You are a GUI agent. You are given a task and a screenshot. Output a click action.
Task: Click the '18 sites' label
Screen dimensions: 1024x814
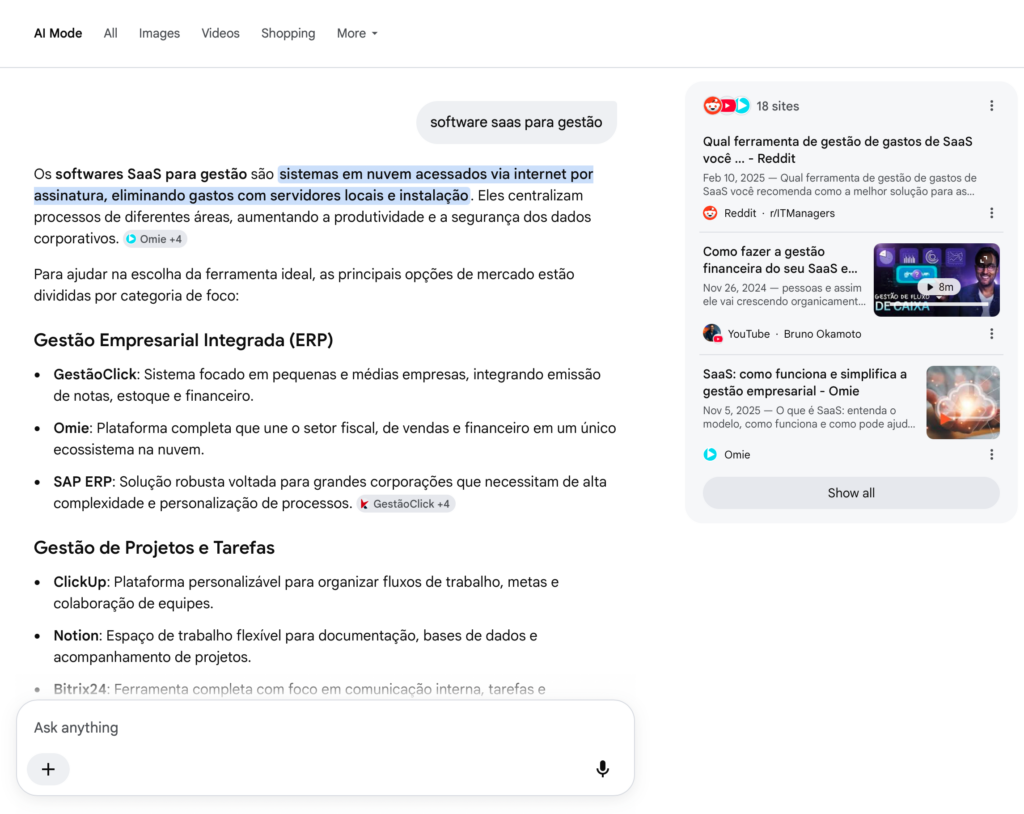pyautogui.click(x=777, y=106)
